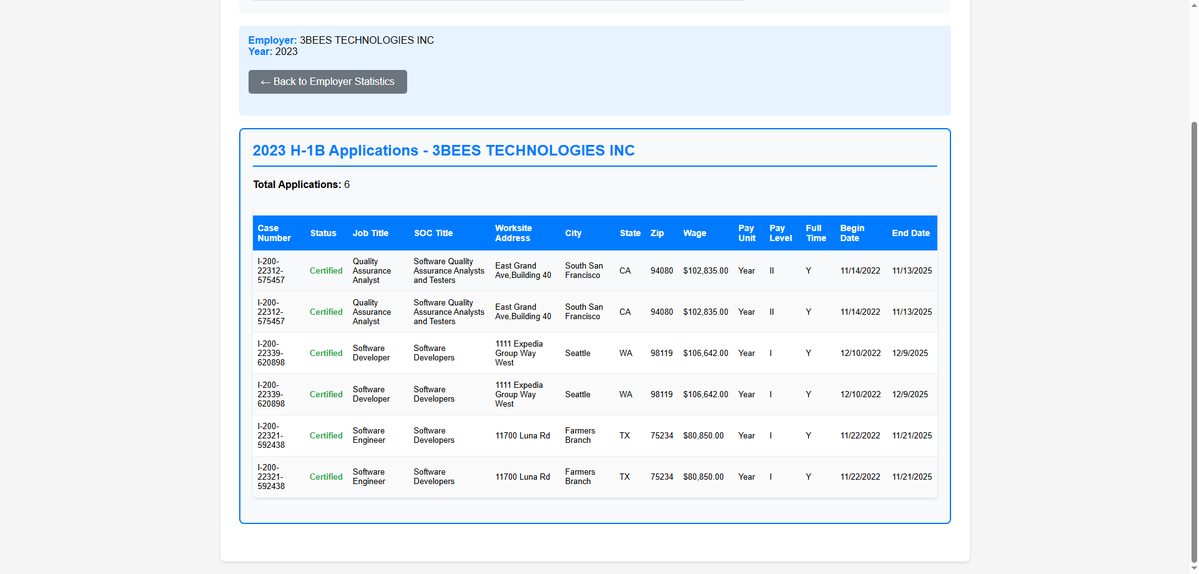The image size is (1199, 574).
Task: Click Certified status in first Software Developer row
Action: coord(326,353)
